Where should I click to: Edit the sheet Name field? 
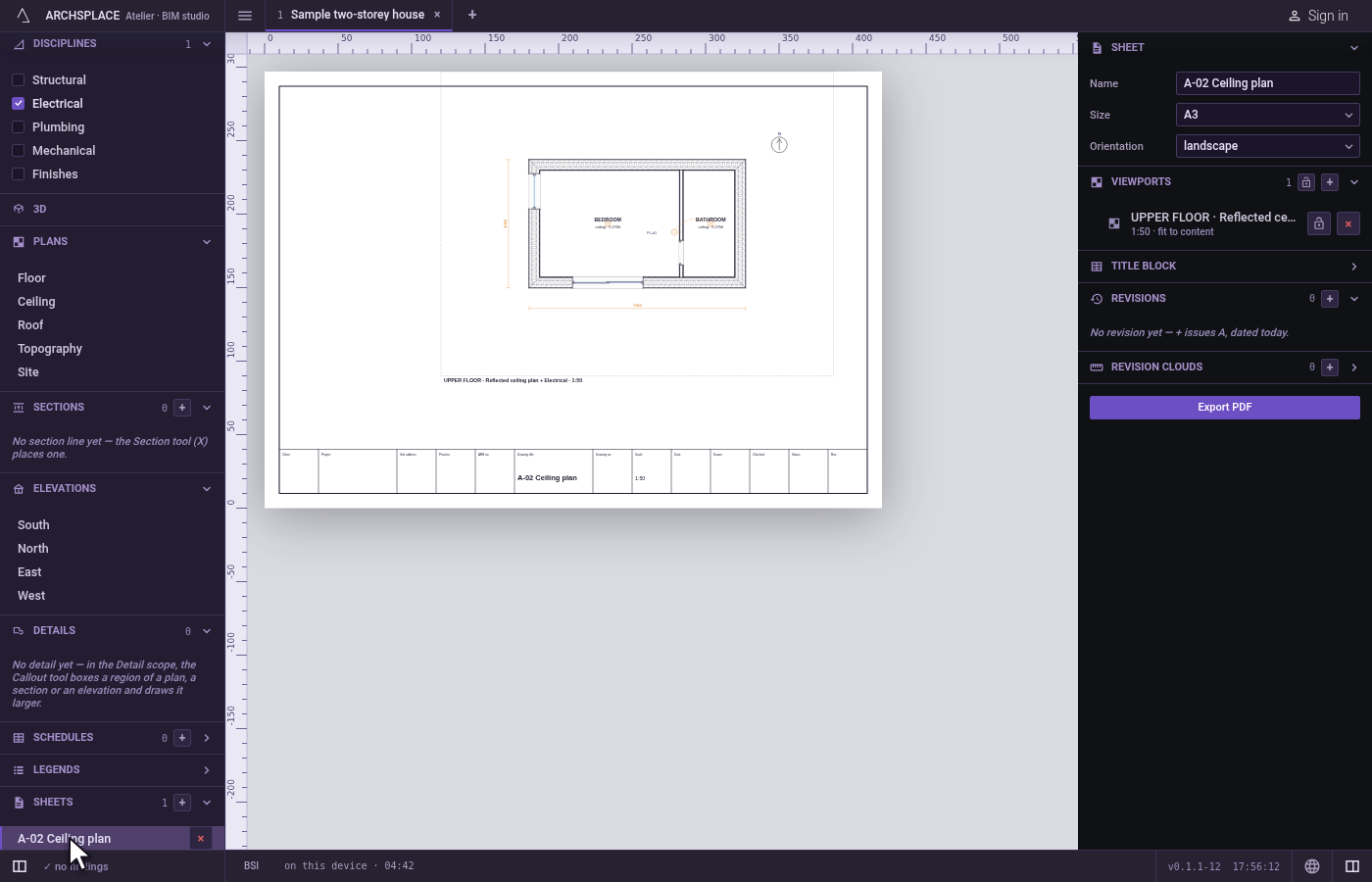(x=1268, y=83)
